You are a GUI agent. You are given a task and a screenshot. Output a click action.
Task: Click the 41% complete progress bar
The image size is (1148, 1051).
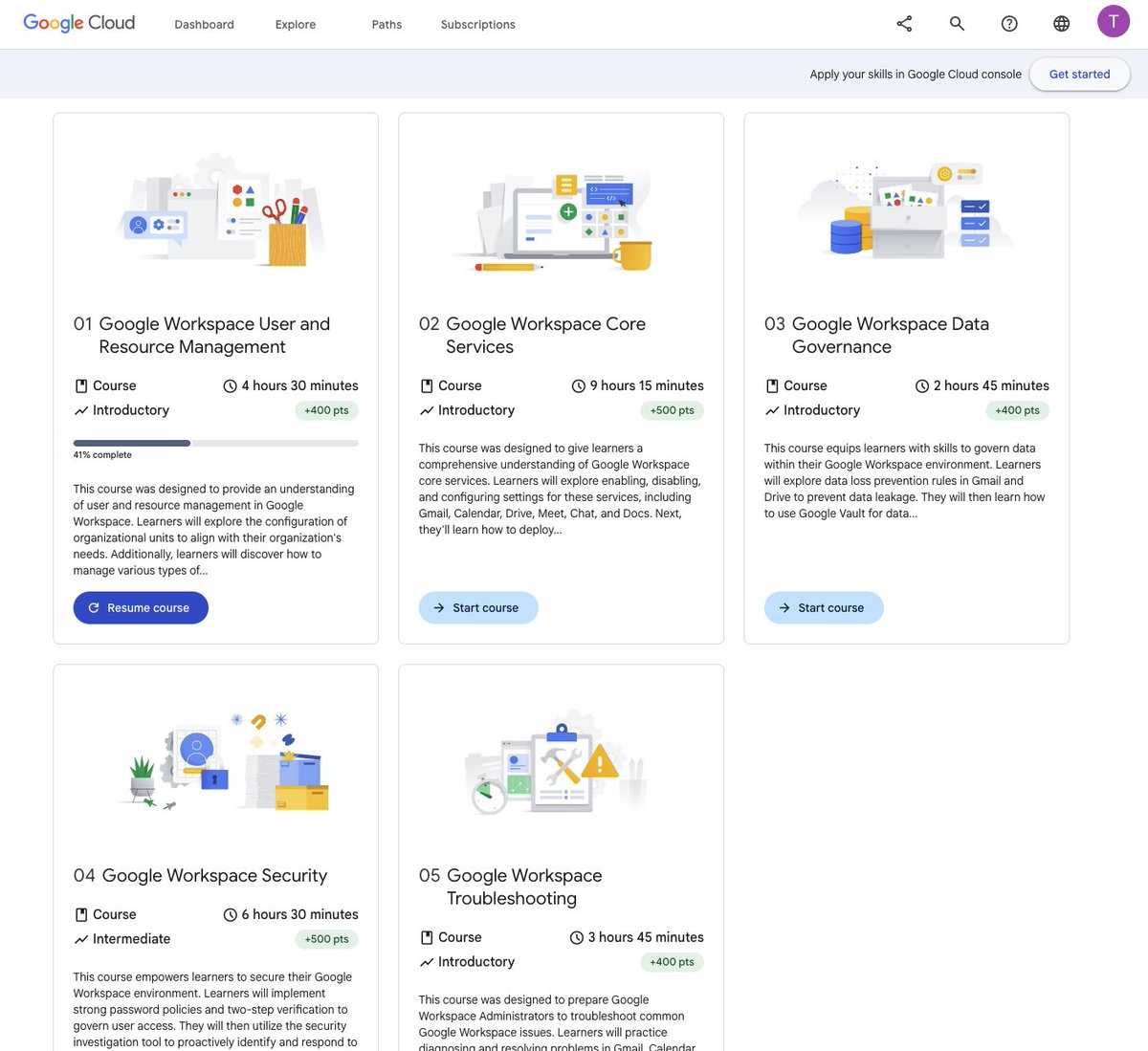[x=216, y=443]
